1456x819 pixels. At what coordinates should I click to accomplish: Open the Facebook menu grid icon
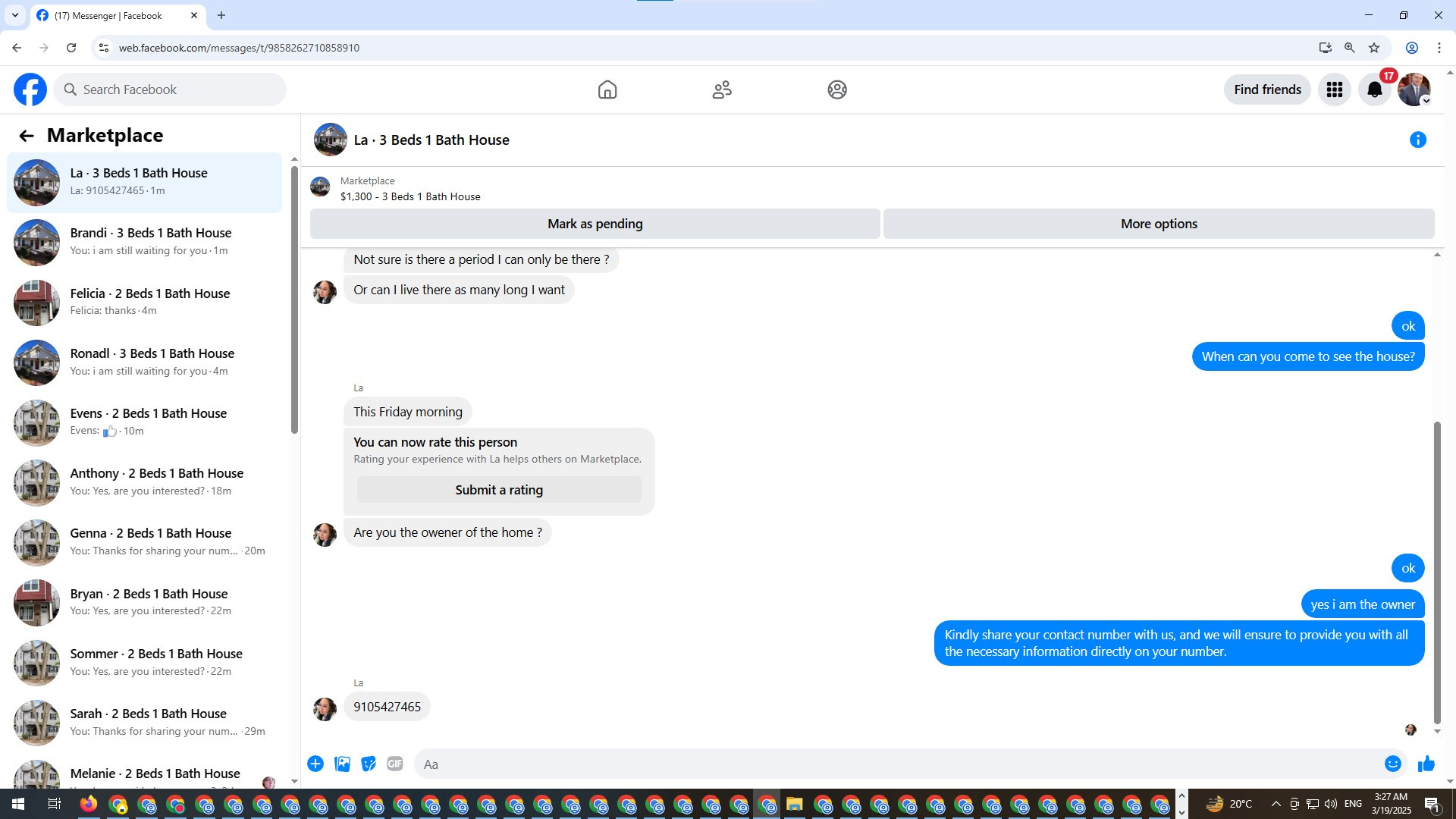coord(1335,89)
